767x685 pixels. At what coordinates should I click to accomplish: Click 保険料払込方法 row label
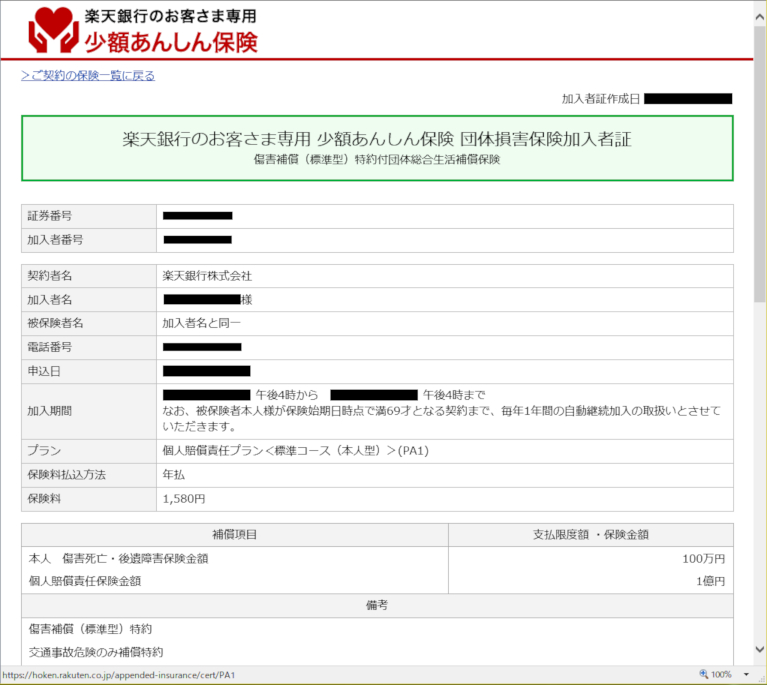67,475
